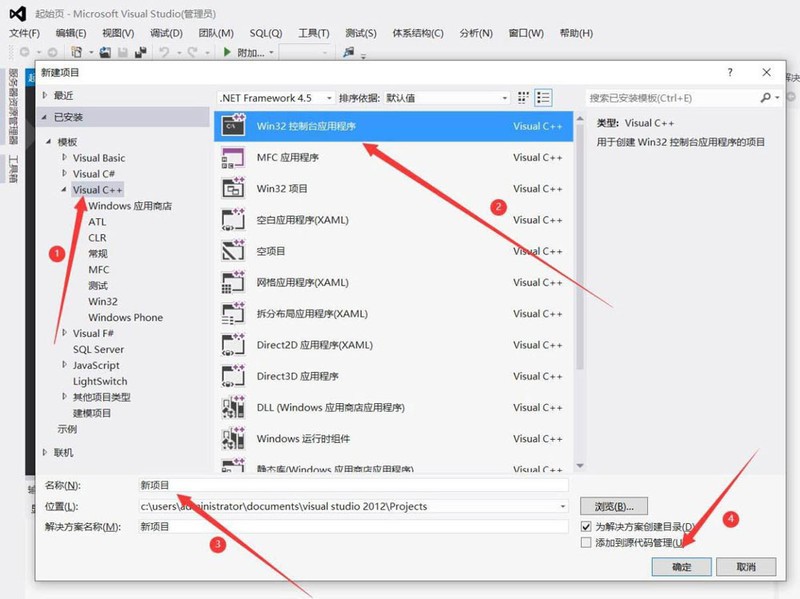The height and width of the screenshot is (599, 800).
Task: Switch template list to detailed list view
Action: pos(543,97)
